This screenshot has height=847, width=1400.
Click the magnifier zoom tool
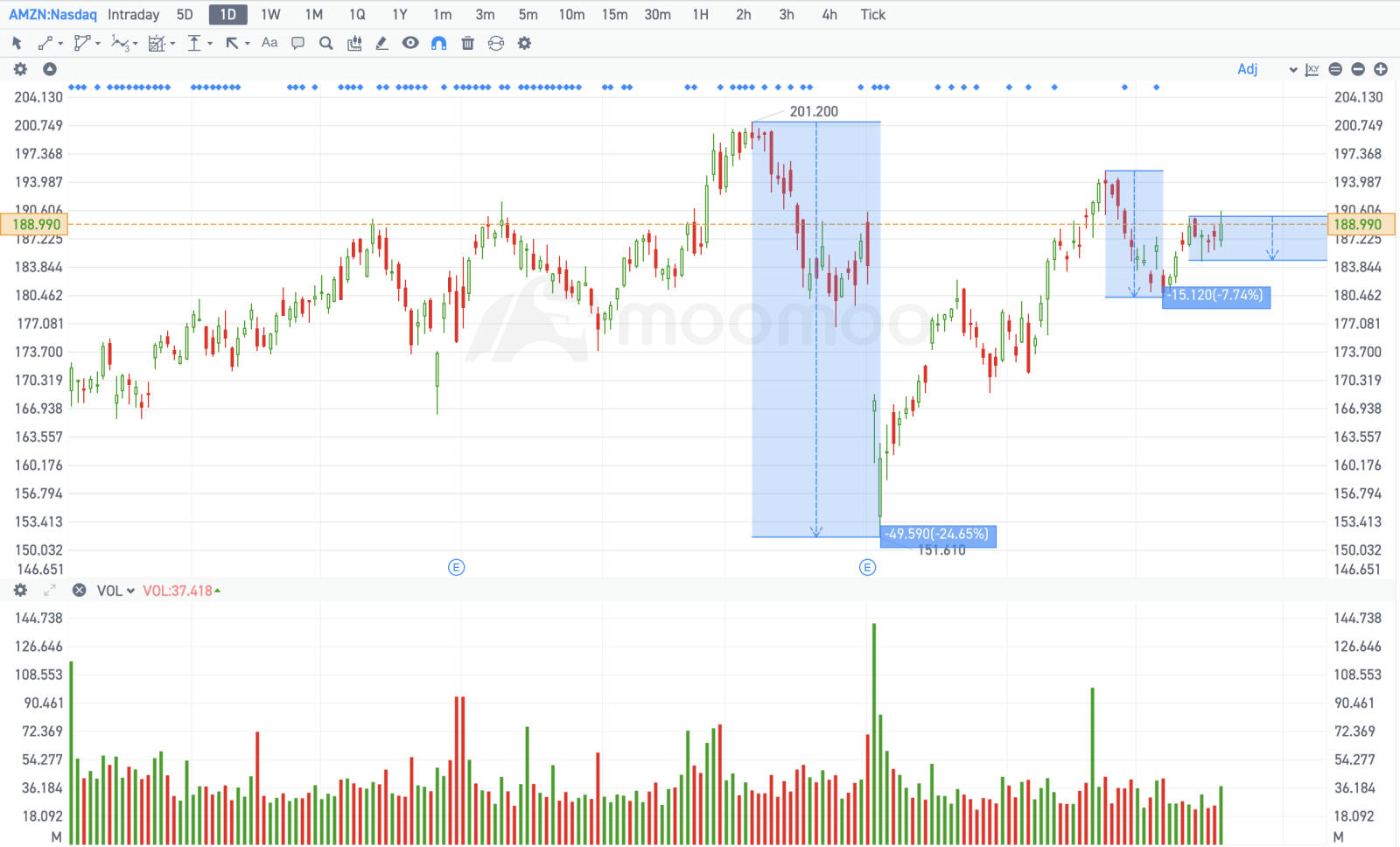click(x=326, y=43)
